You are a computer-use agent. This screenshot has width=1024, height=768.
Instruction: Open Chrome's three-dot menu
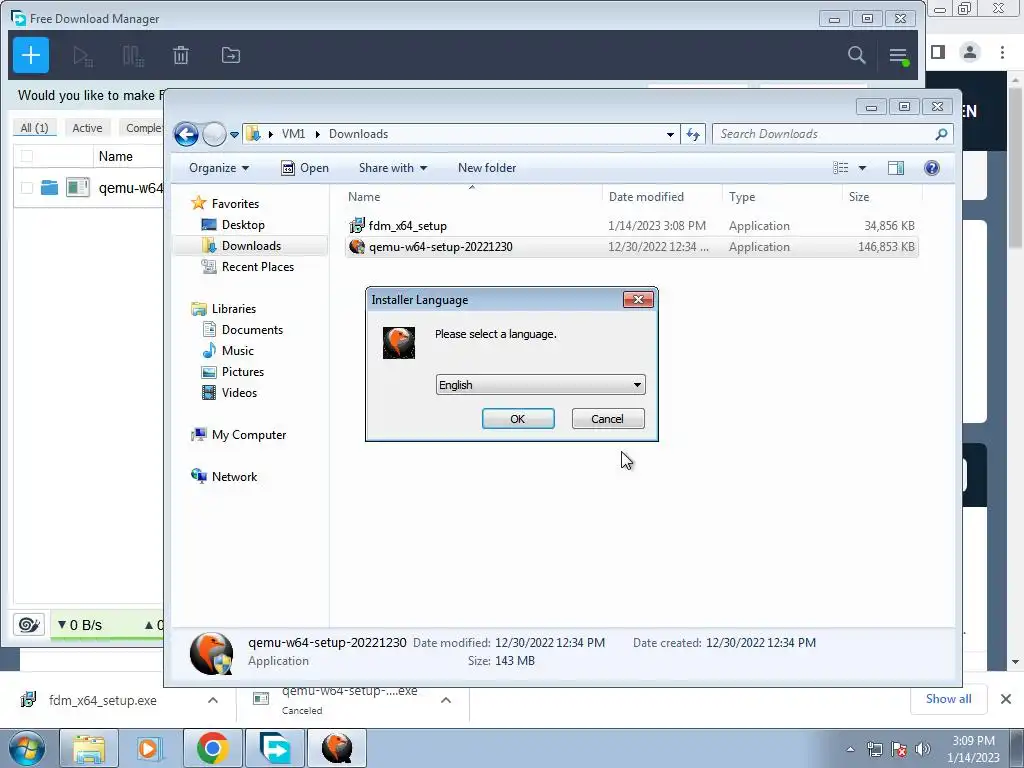pos(1002,52)
